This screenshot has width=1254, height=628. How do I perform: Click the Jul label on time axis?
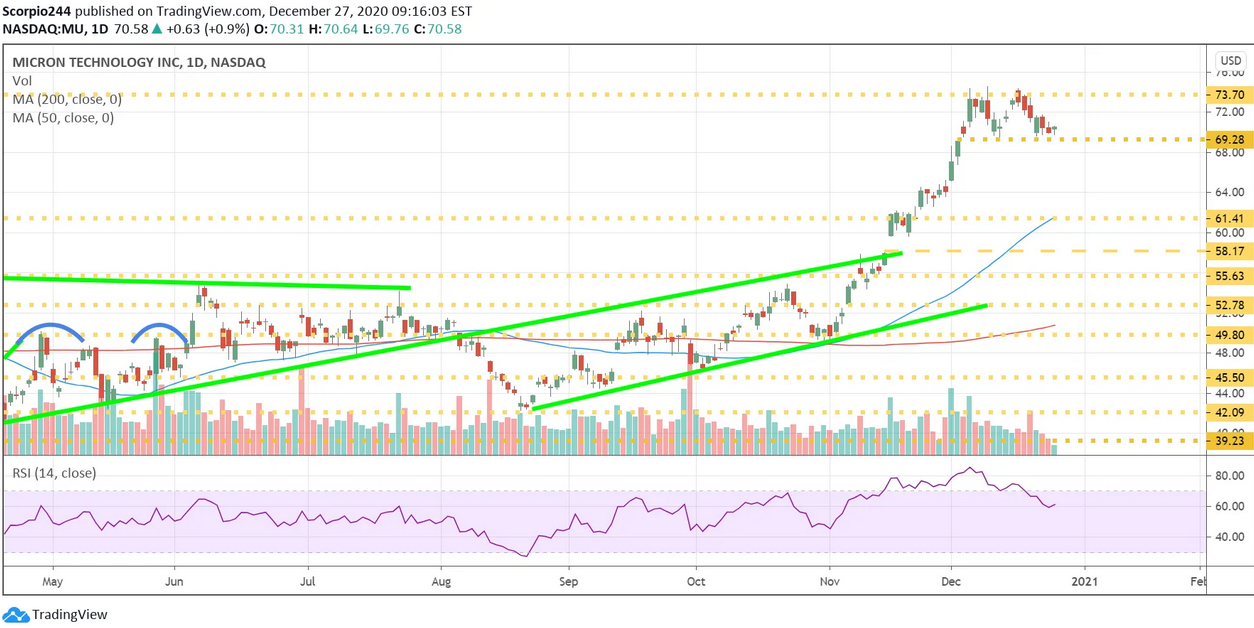(x=308, y=580)
